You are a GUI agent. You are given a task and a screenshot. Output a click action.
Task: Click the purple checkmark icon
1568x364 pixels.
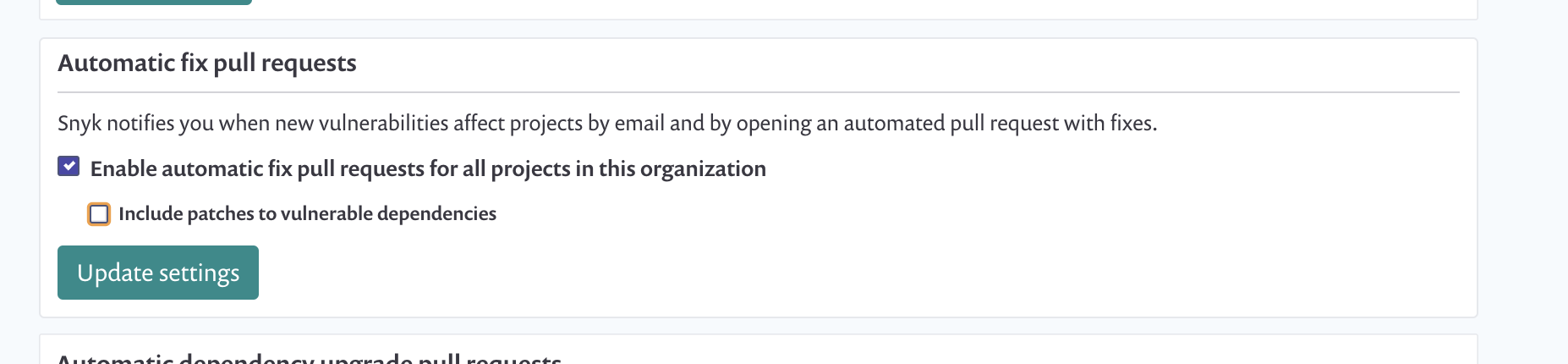pyautogui.click(x=69, y=167)
